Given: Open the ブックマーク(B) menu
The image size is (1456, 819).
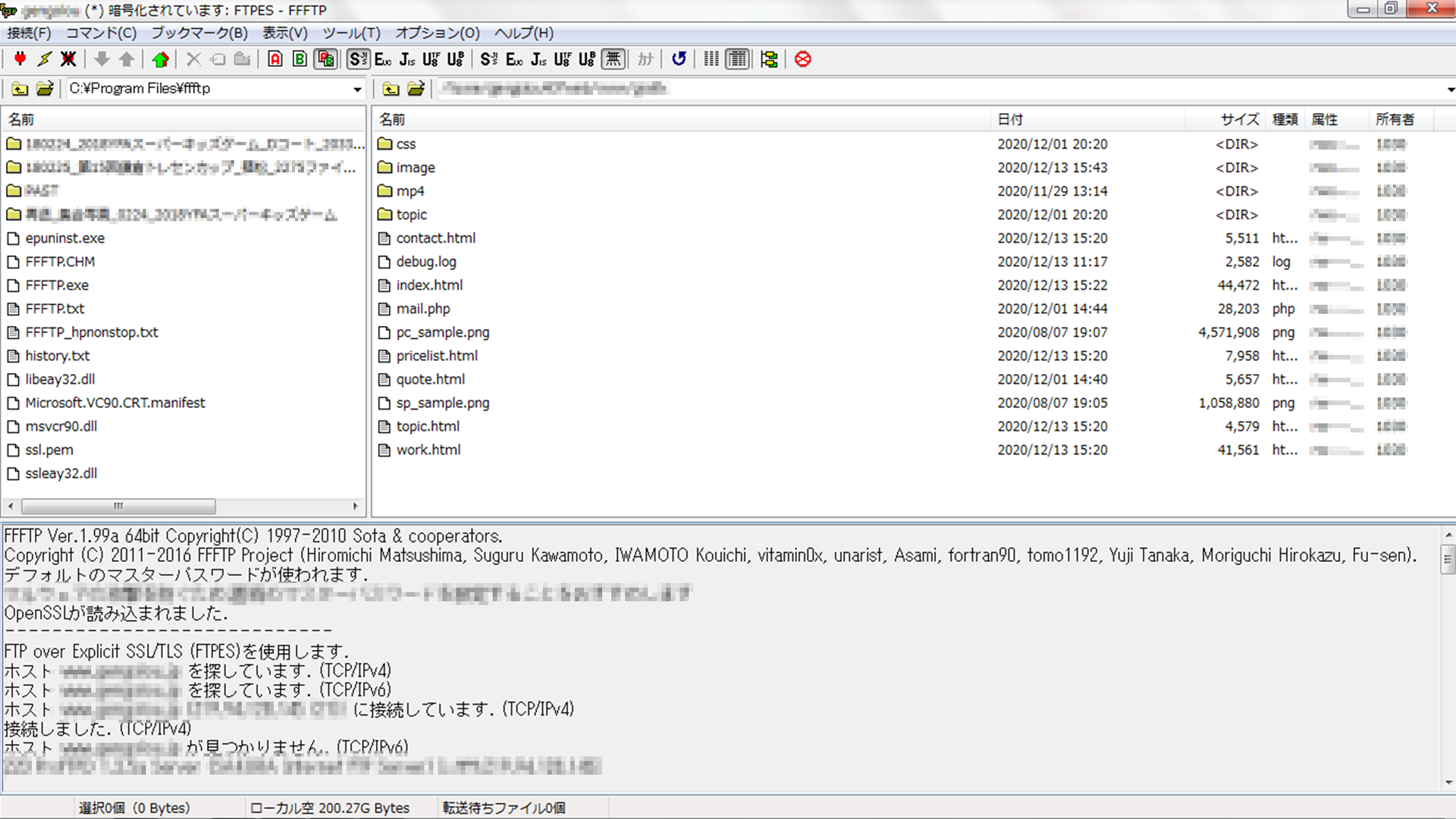Looking at the screenshot, I should tap(199, 33).
